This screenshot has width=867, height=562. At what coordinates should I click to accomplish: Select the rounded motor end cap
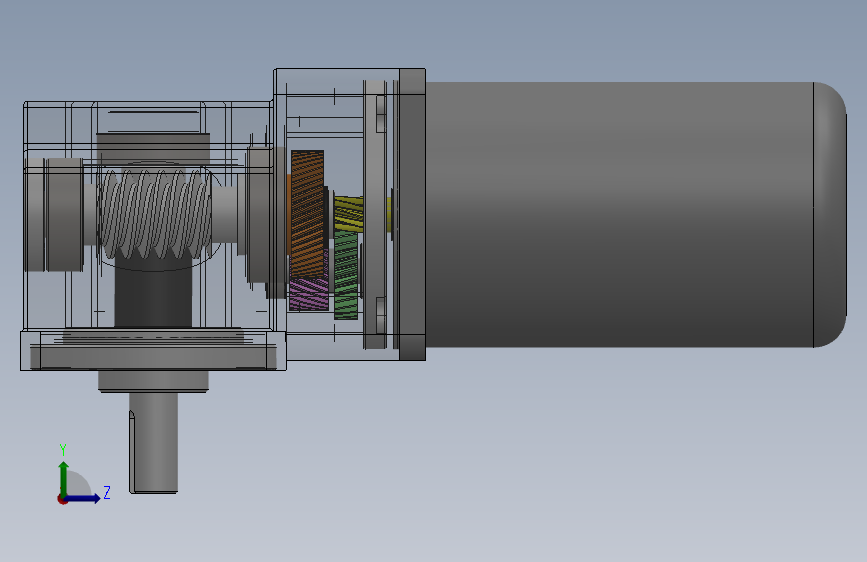pos(830,215)
